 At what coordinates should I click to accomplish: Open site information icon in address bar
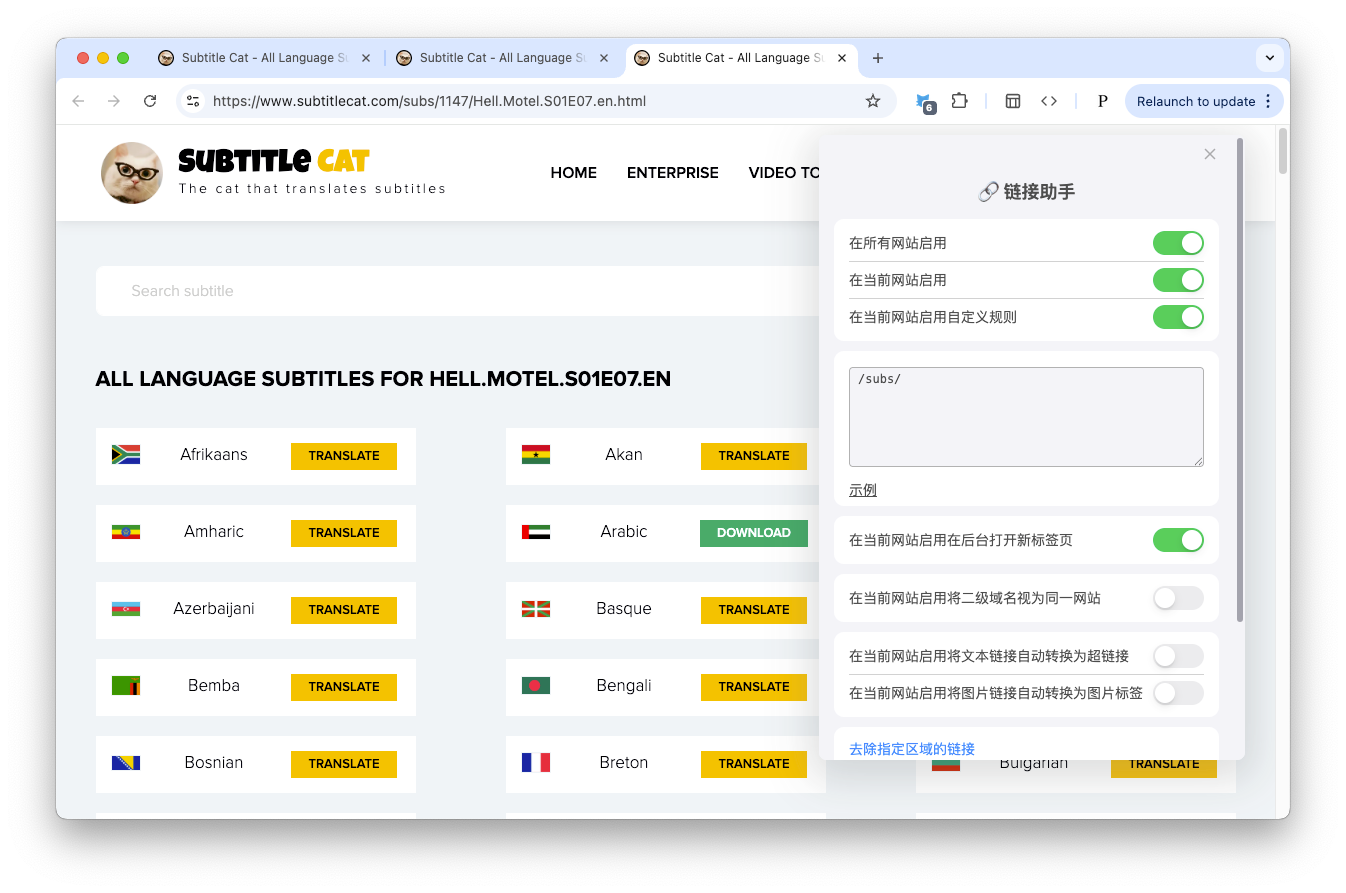[194, 101]
